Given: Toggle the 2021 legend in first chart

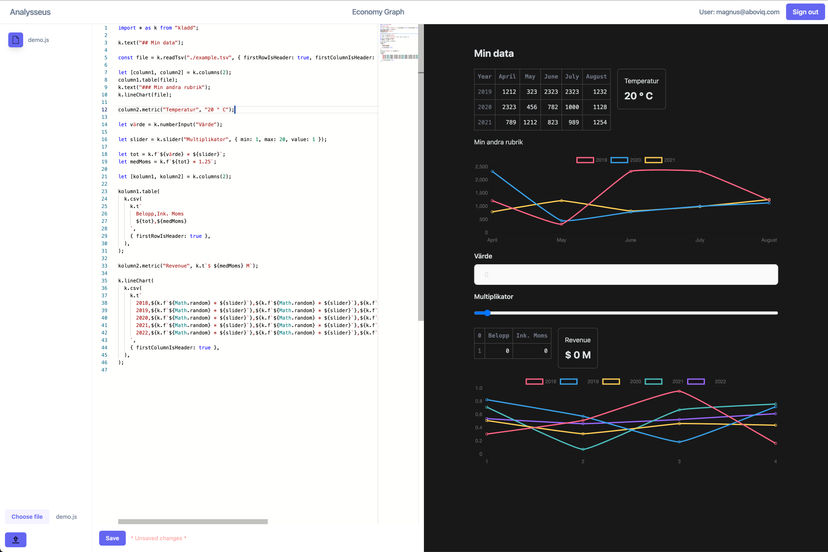Looking at the screenshot, I should pos(654,160).
